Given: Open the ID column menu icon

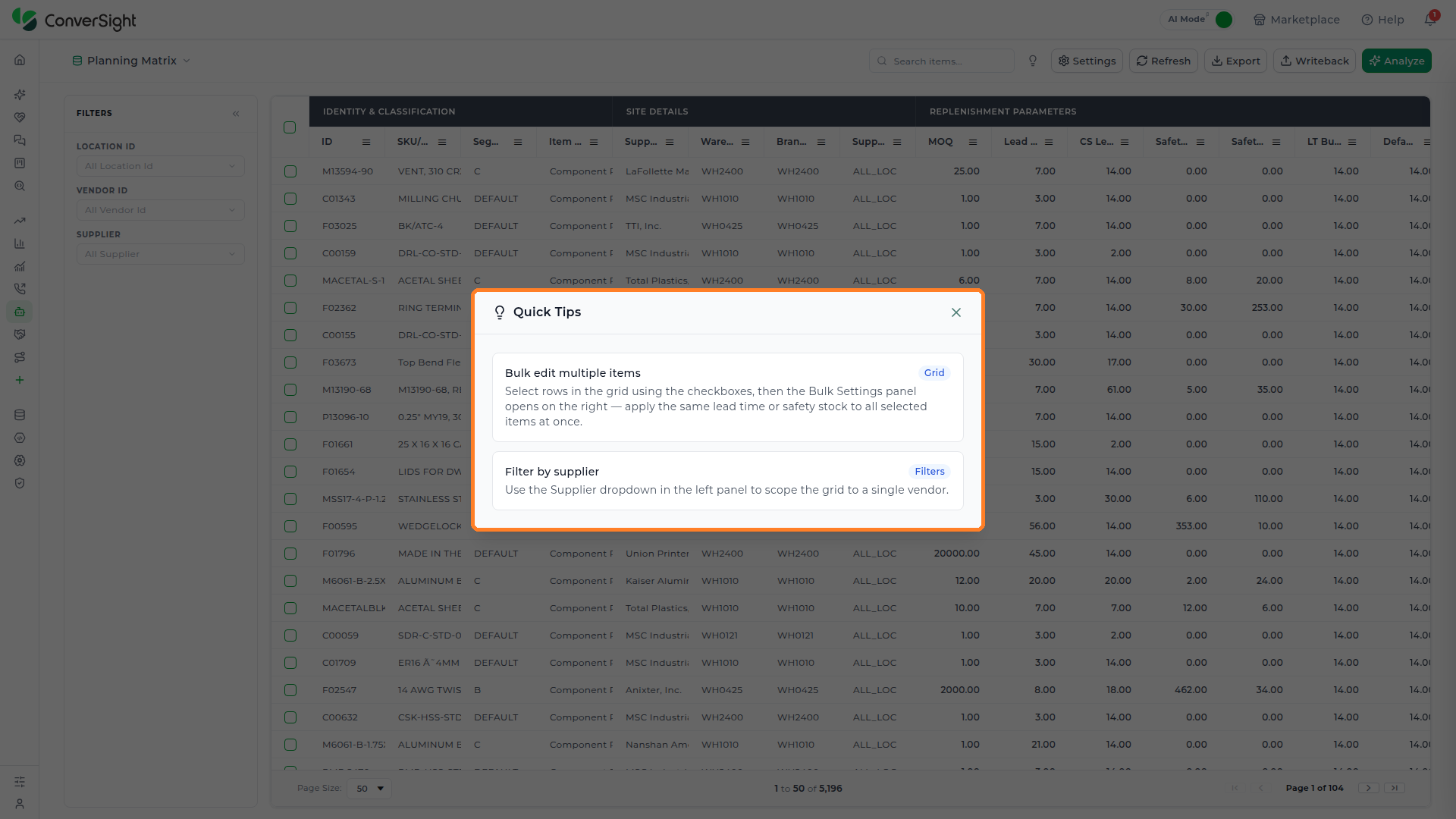Looking at the screenshot, I should click(366, 142).
